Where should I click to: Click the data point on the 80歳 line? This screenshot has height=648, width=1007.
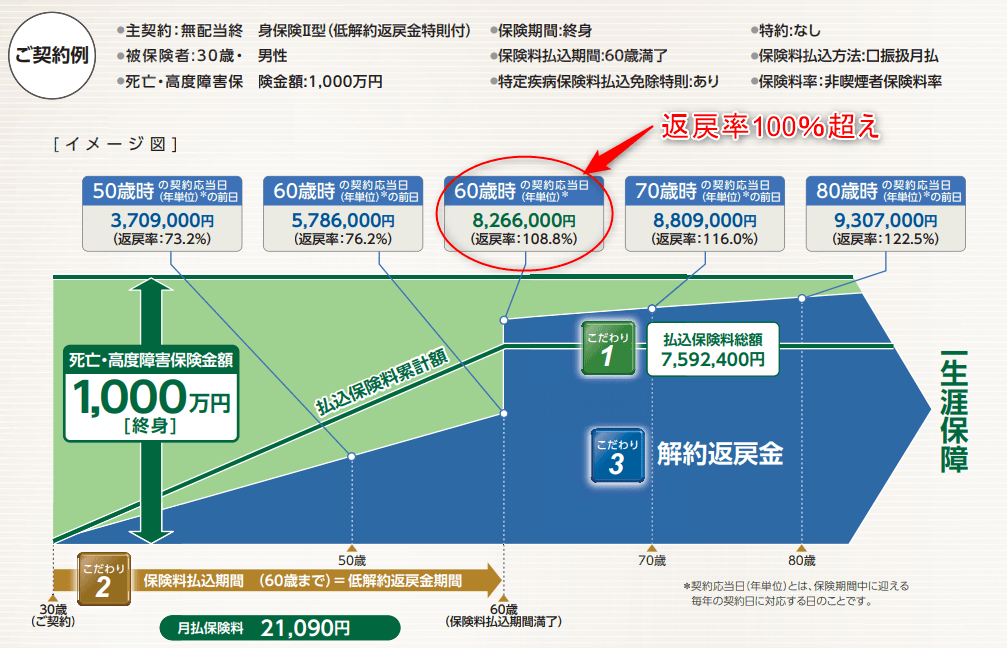(x=801, y=298)
